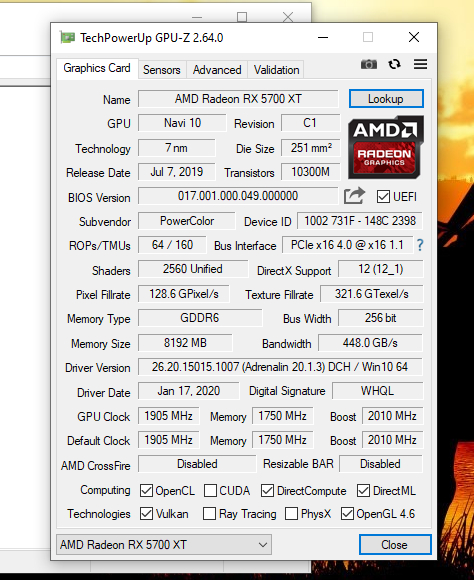Image resolution: width=474 pixels, height=580 pixels.
Task: Minimize the GPU-Z window
Action: (323, 37)
